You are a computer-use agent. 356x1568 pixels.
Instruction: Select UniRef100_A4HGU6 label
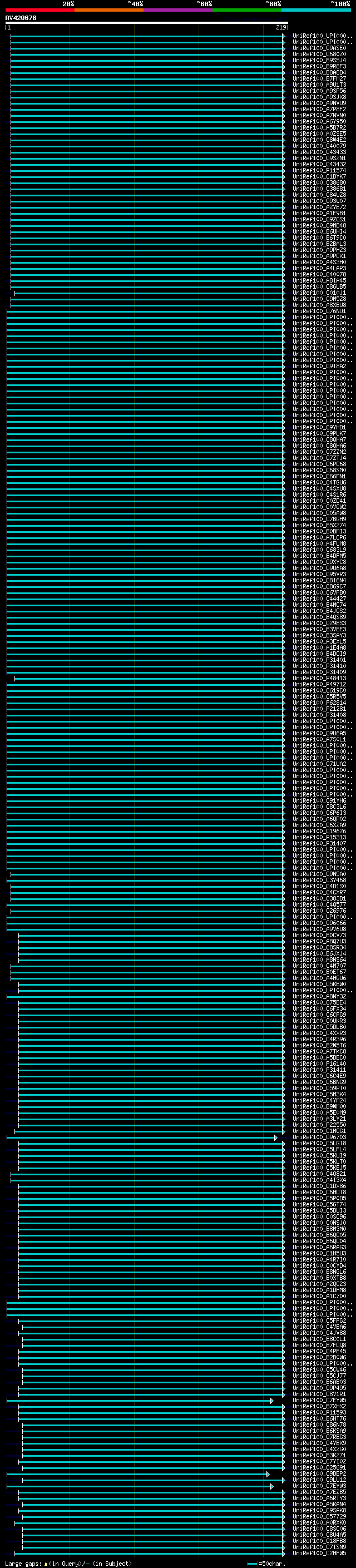(x=319, y=977)
